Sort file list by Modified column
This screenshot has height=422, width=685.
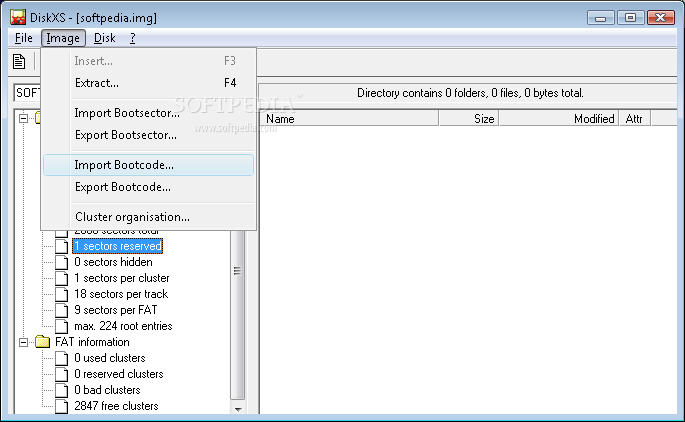pyautogui.click(x=559, y=118)
